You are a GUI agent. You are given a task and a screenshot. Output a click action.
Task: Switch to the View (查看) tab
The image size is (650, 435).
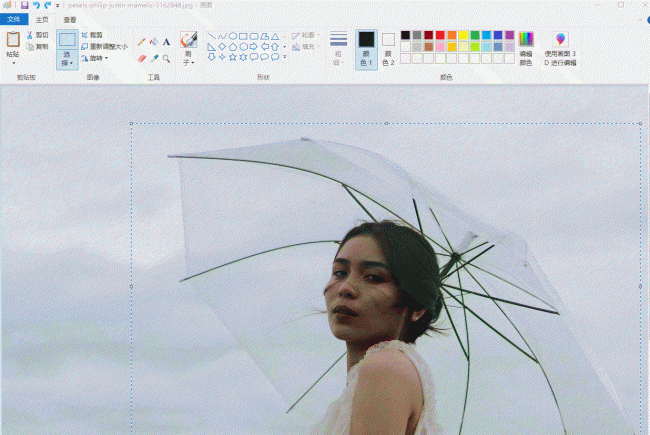coord(70,19)
